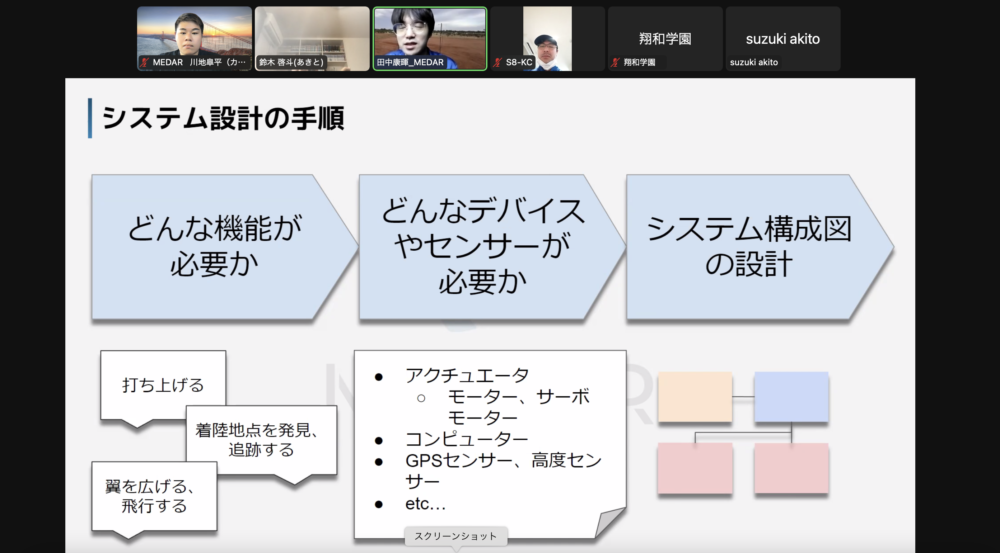Select MEDAR 川地阜平 participant video
Screen dimensions: 1000x553
pos(195,38)
